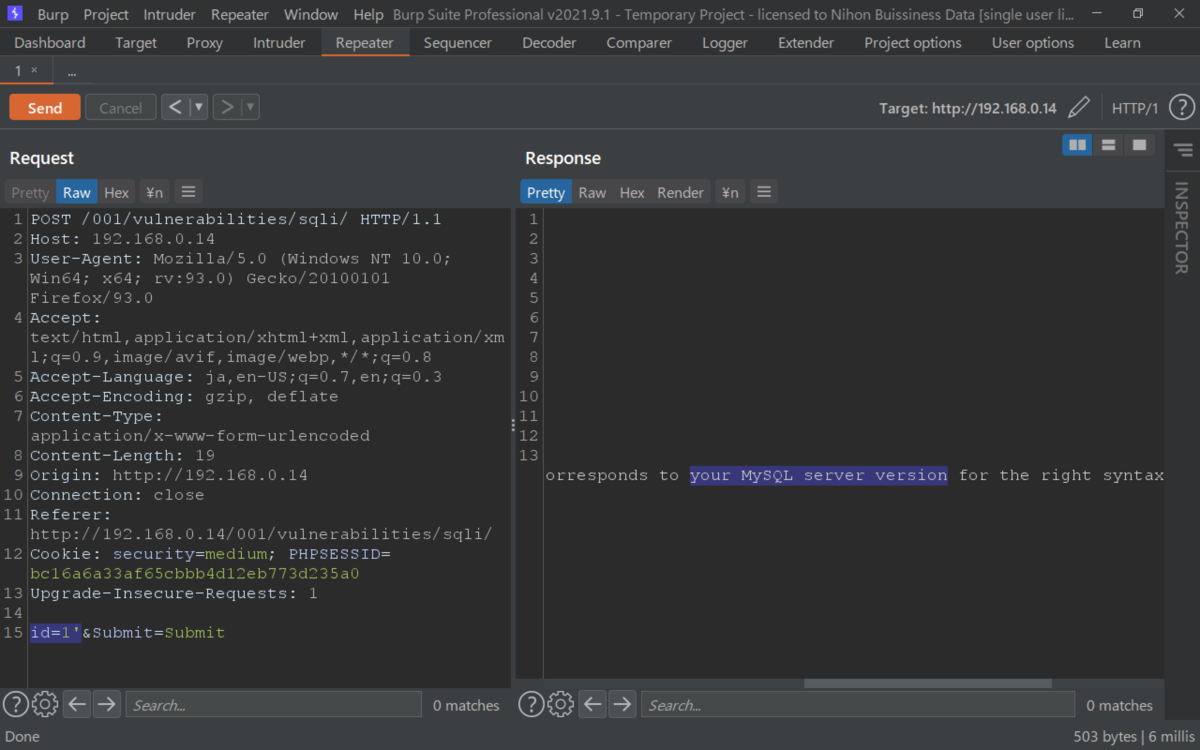This screenshot has width=1200, height=750.
Task: Switch to Comparer tab
Action: 640,43
